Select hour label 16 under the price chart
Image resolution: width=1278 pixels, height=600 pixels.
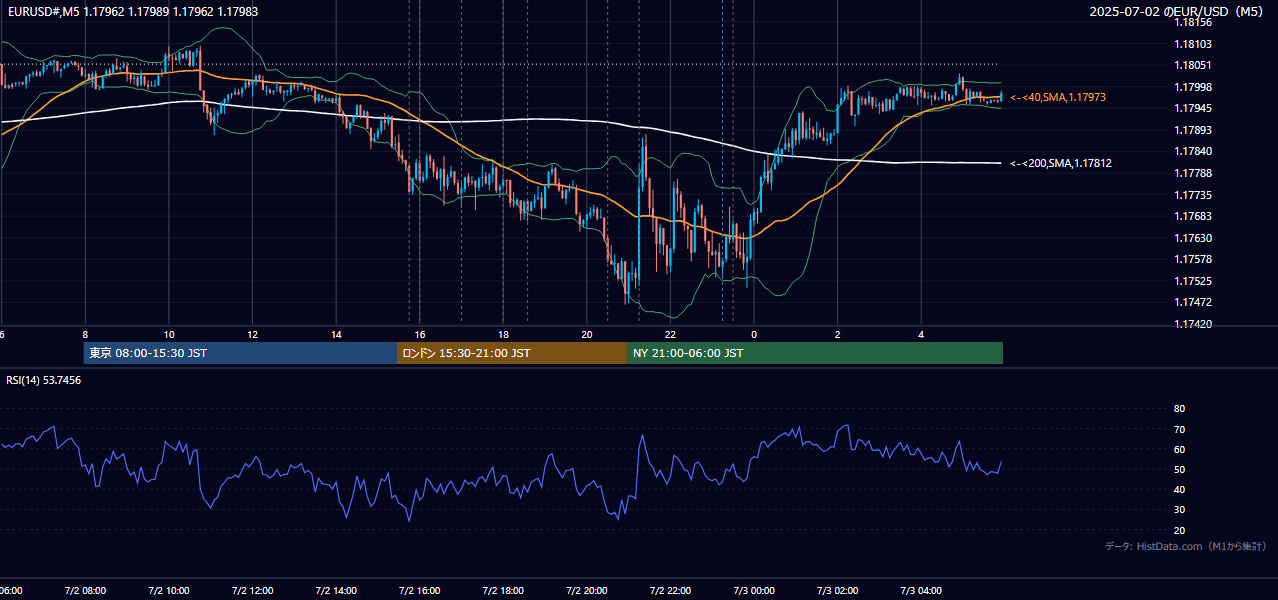[x=420, y=335]
